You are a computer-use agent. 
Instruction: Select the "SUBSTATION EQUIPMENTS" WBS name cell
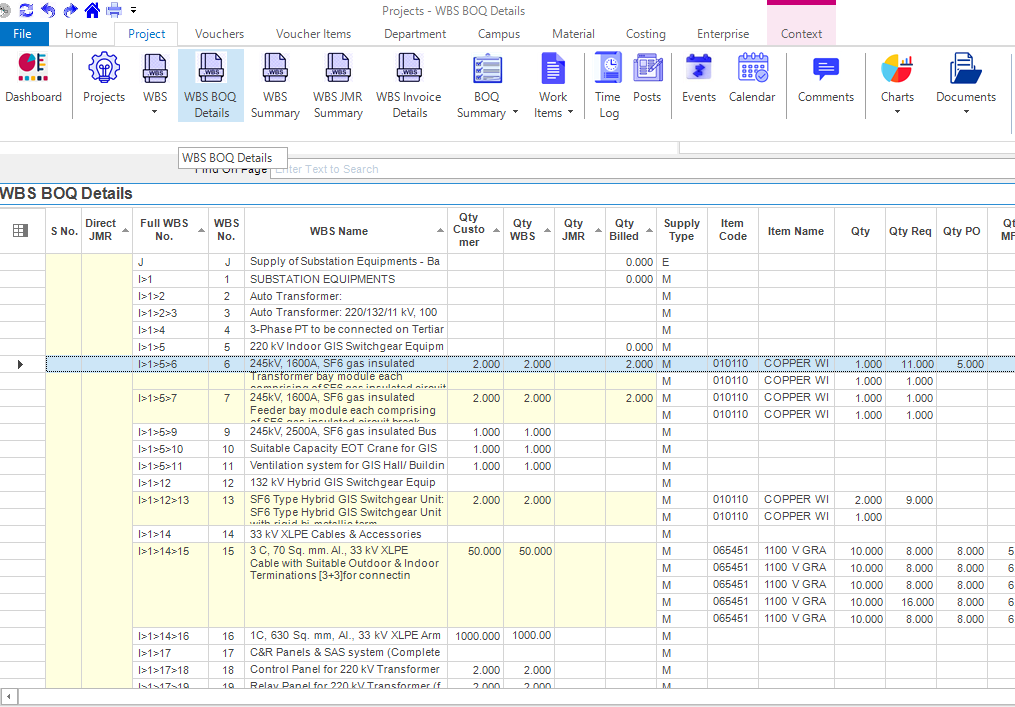346,279
